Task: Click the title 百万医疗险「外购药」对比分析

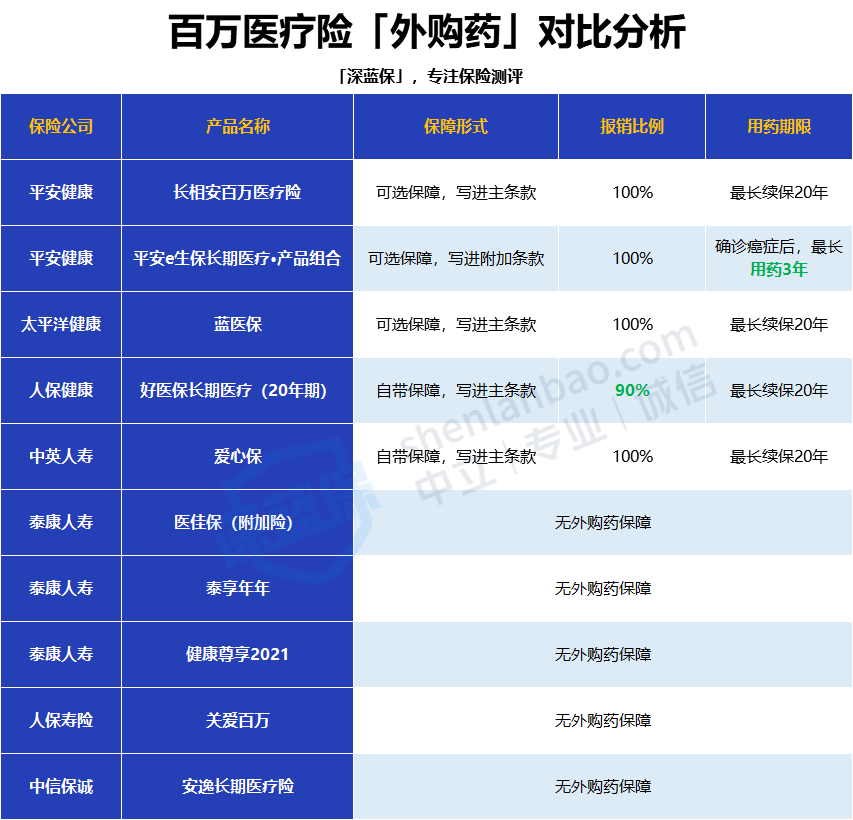Action: tap(427, 33)
